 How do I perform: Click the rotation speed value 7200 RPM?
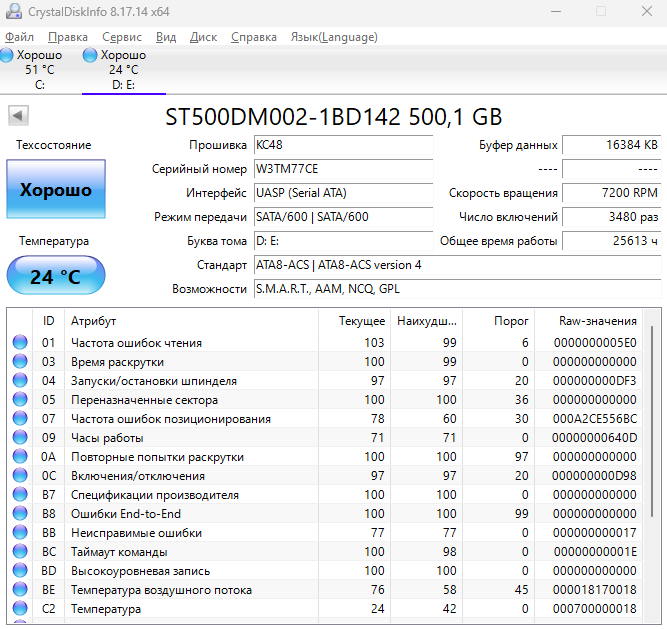coord(611,193)
